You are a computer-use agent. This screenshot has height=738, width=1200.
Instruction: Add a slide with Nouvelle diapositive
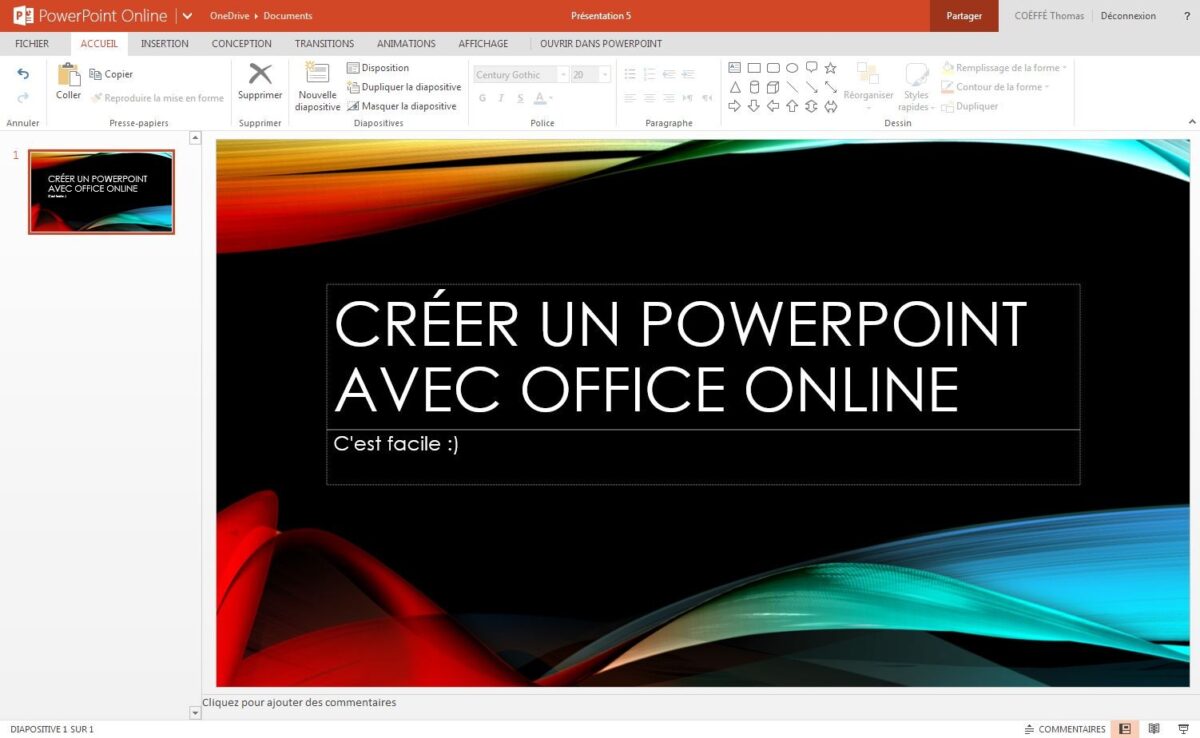[x=318, y=86]
